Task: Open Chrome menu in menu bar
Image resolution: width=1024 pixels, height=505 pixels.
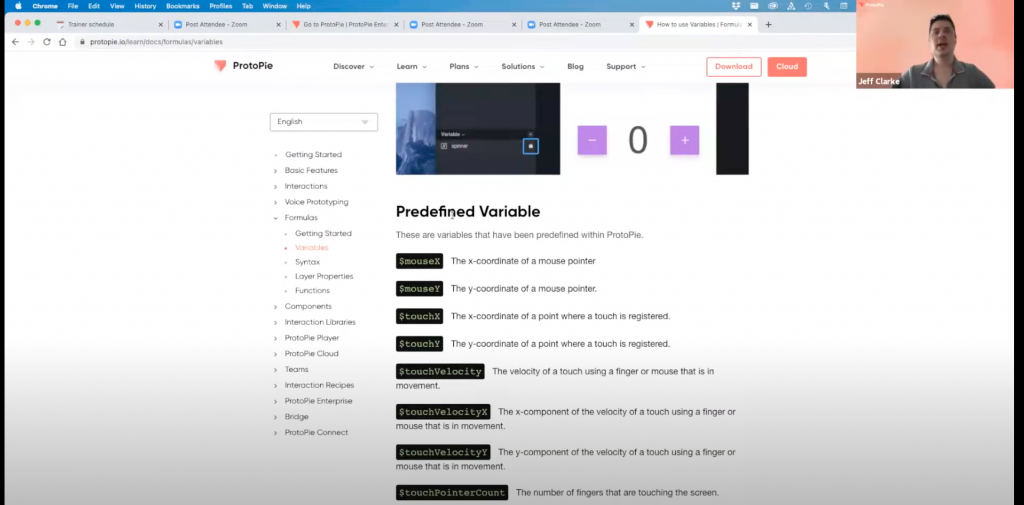Action: (45, 6)
